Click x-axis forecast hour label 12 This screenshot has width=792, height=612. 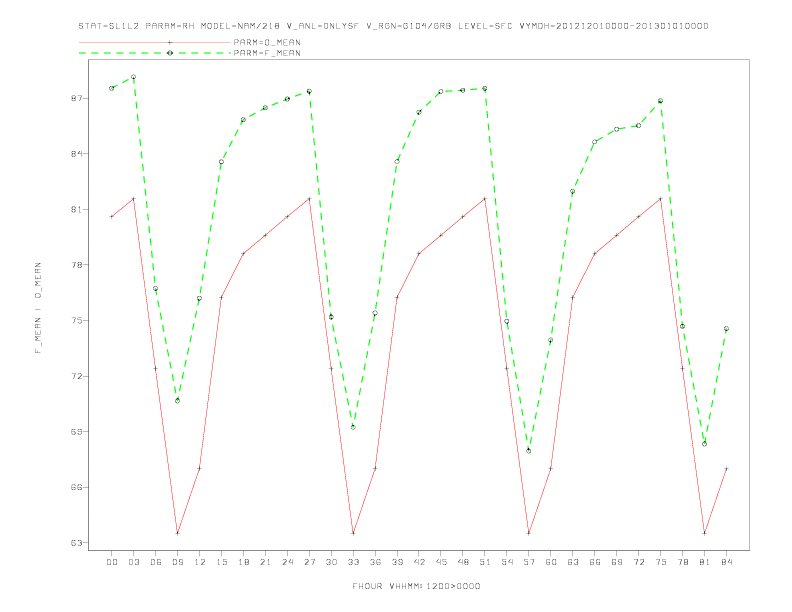[200, 562]
